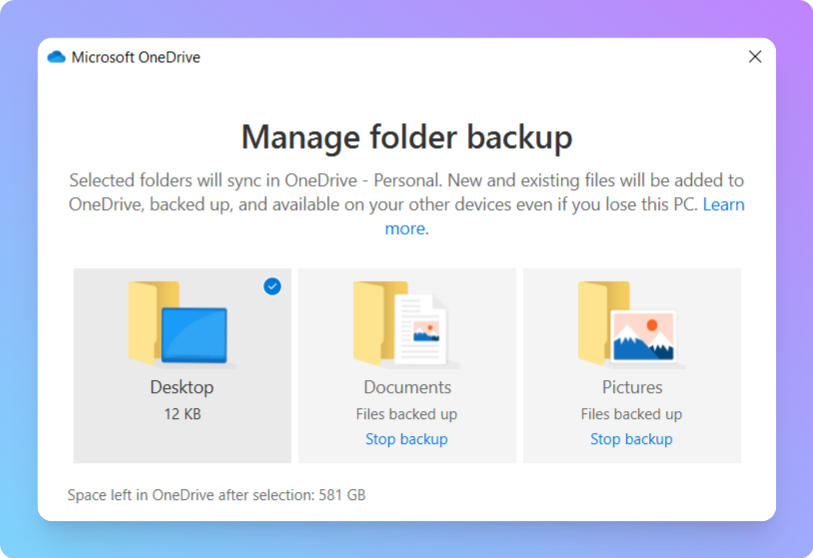Close the Manage folder backup dialog
Image resolution: width=813 pixels, height=558 pixels.
tap(755, 57)
